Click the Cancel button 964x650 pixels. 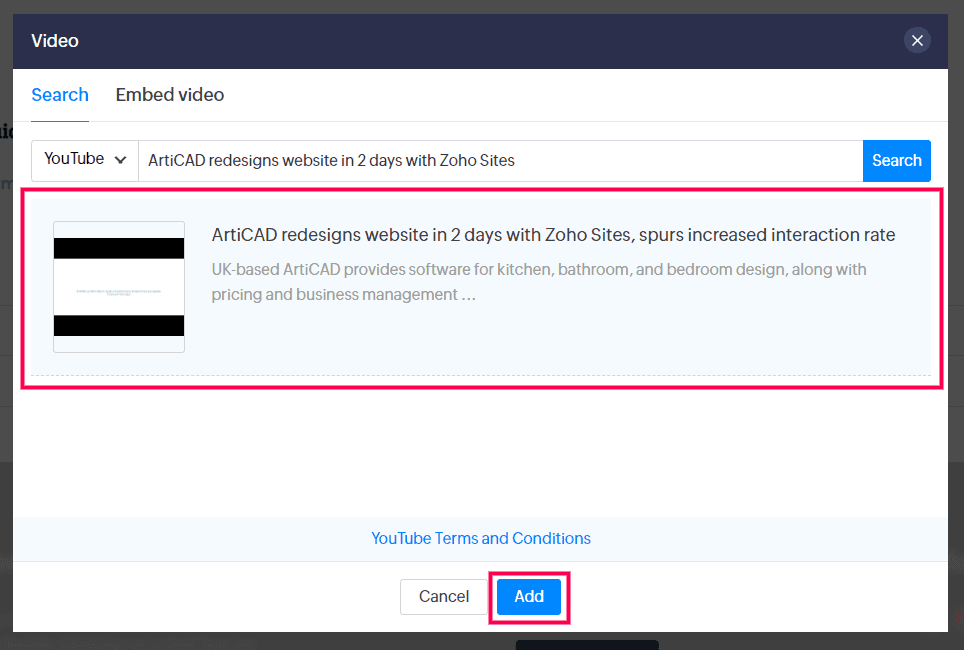click(444, 596)
